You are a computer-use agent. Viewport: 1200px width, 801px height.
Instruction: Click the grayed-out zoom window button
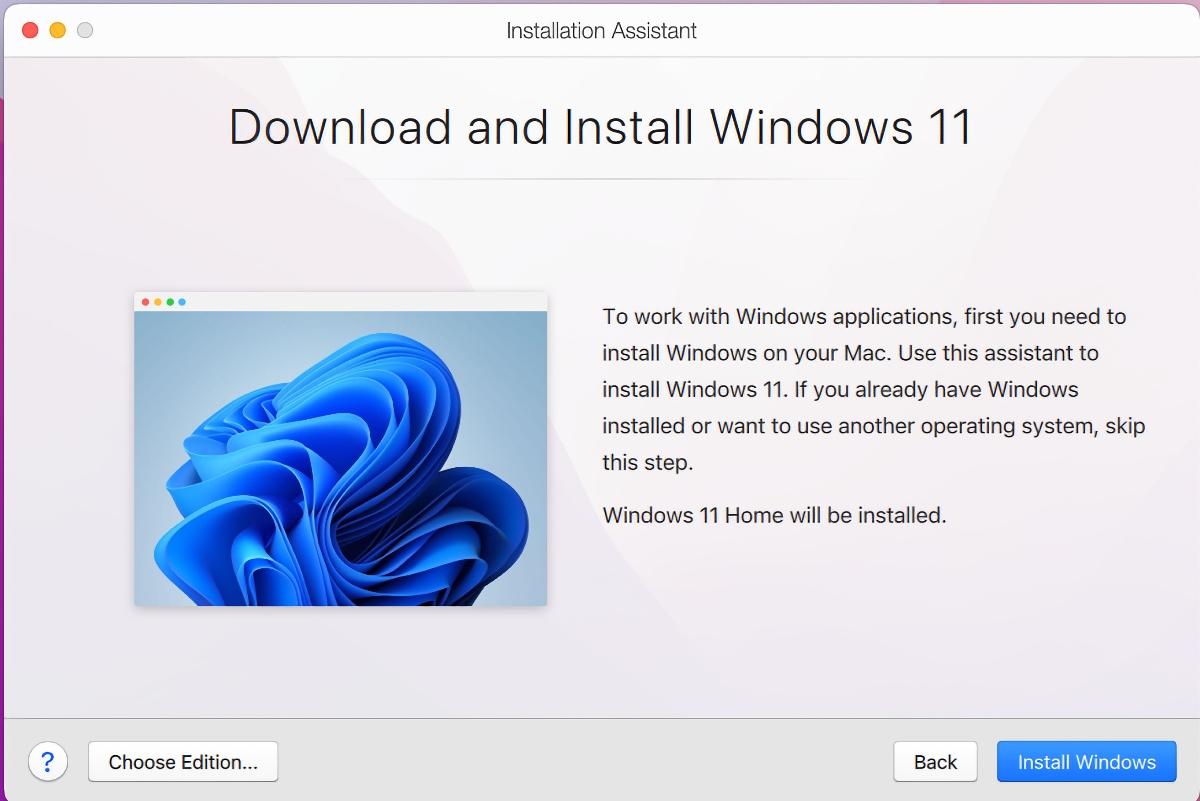pyautogui.click(x=85, y=30)
